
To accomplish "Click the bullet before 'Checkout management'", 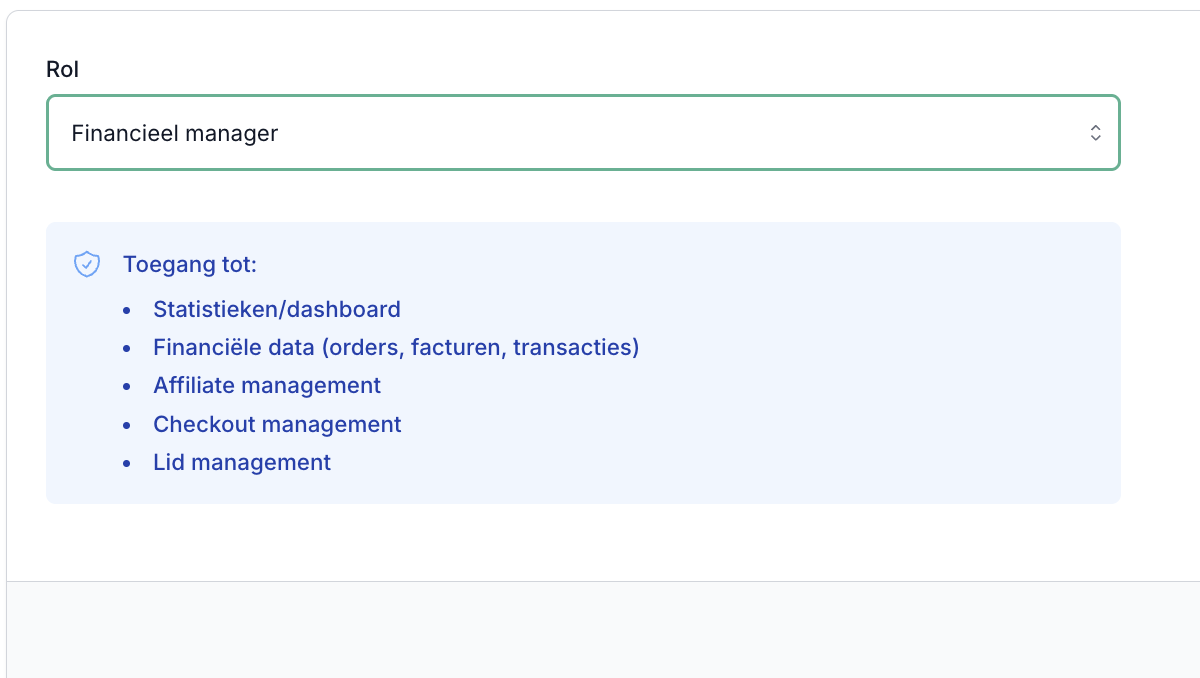I will click(x=127, y=425).
